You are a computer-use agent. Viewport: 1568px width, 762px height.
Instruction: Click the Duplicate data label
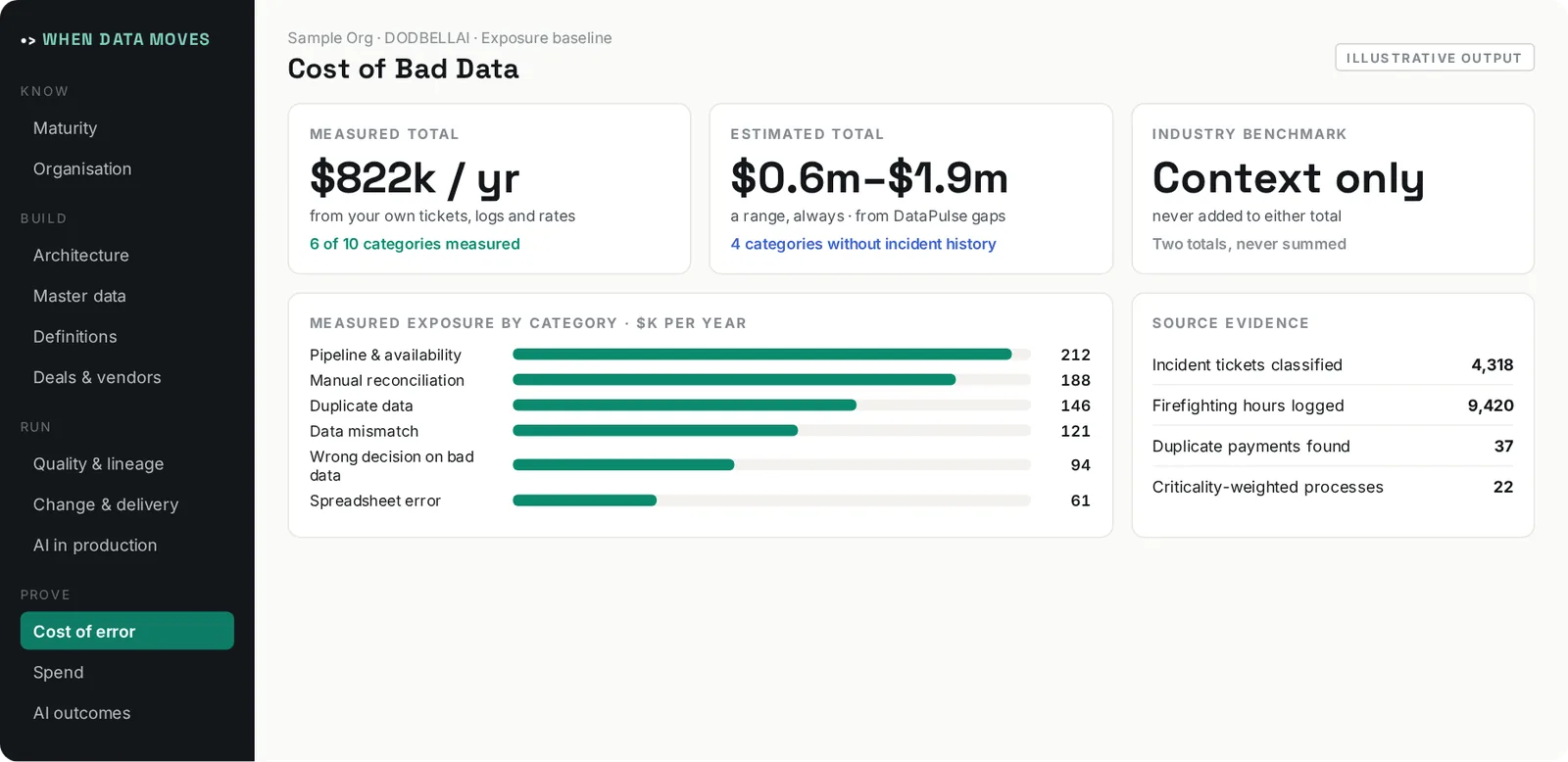coord(362,405)
